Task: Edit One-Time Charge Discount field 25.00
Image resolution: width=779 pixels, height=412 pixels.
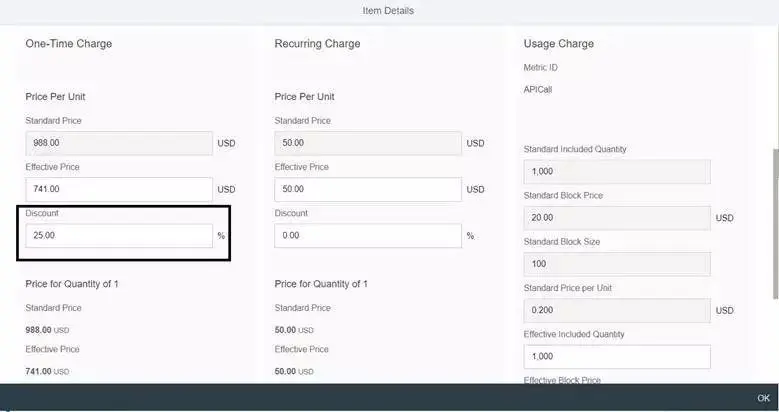Action: click(x=119, y=236)
